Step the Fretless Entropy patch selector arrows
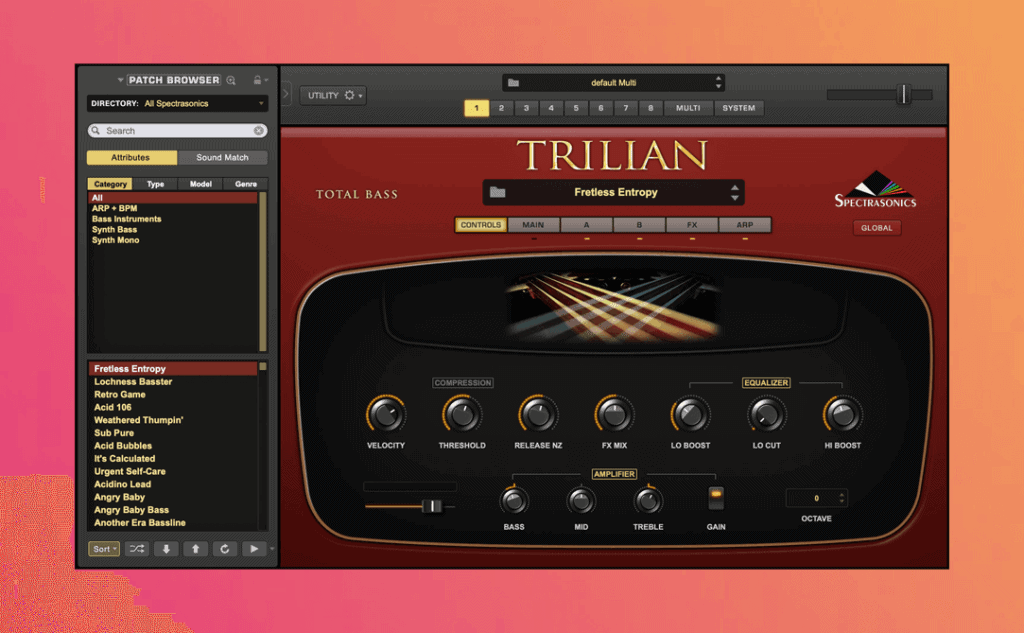 735,192
